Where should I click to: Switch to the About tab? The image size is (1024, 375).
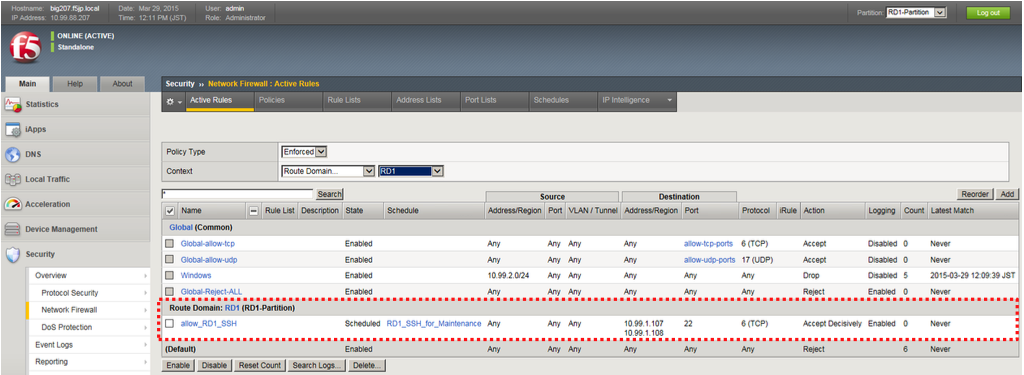pyautogui.click(x=123, y=84)
